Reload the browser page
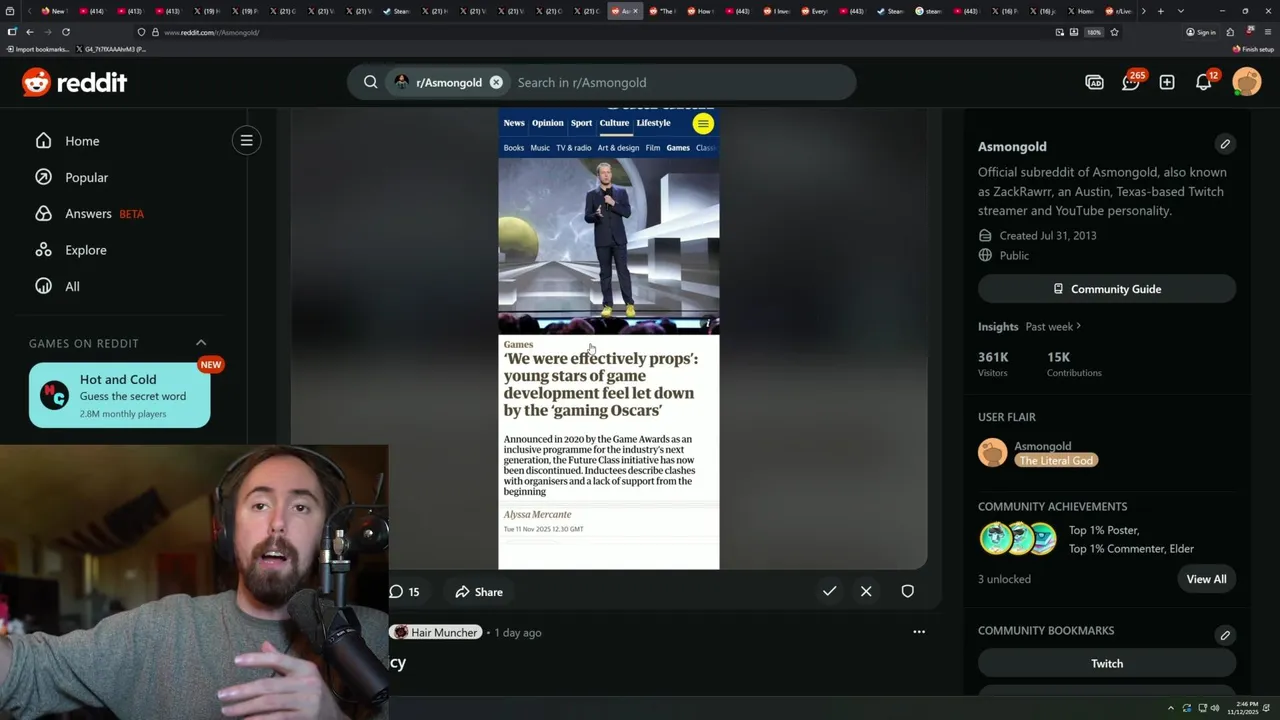Viewport: 1280px width, 720px height. pos(66,32)
